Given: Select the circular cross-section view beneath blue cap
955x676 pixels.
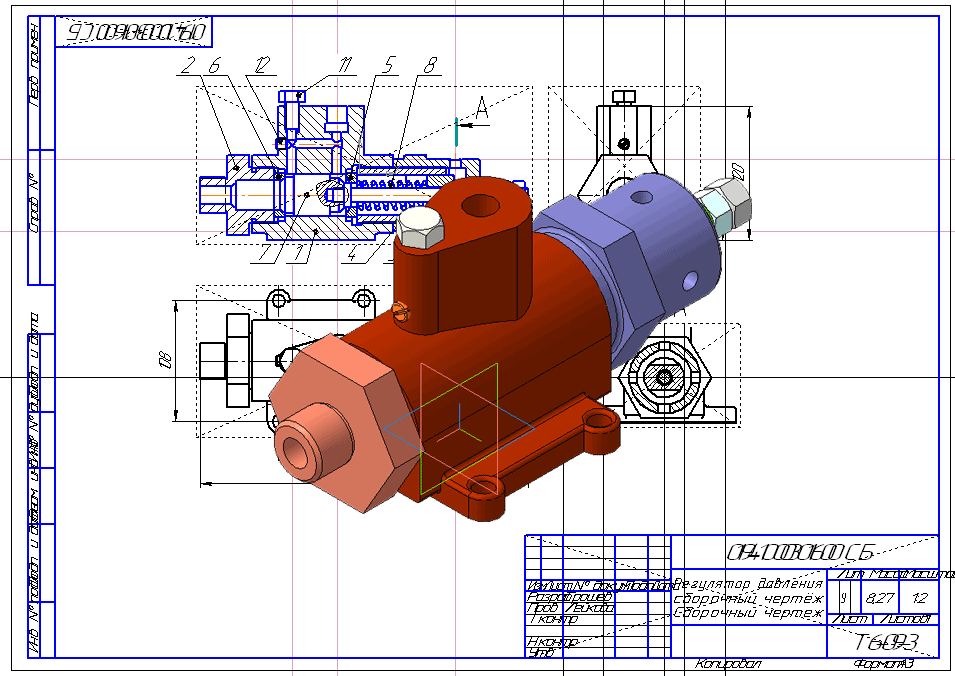Looking at the screenshot, I should tap(664, 378).
